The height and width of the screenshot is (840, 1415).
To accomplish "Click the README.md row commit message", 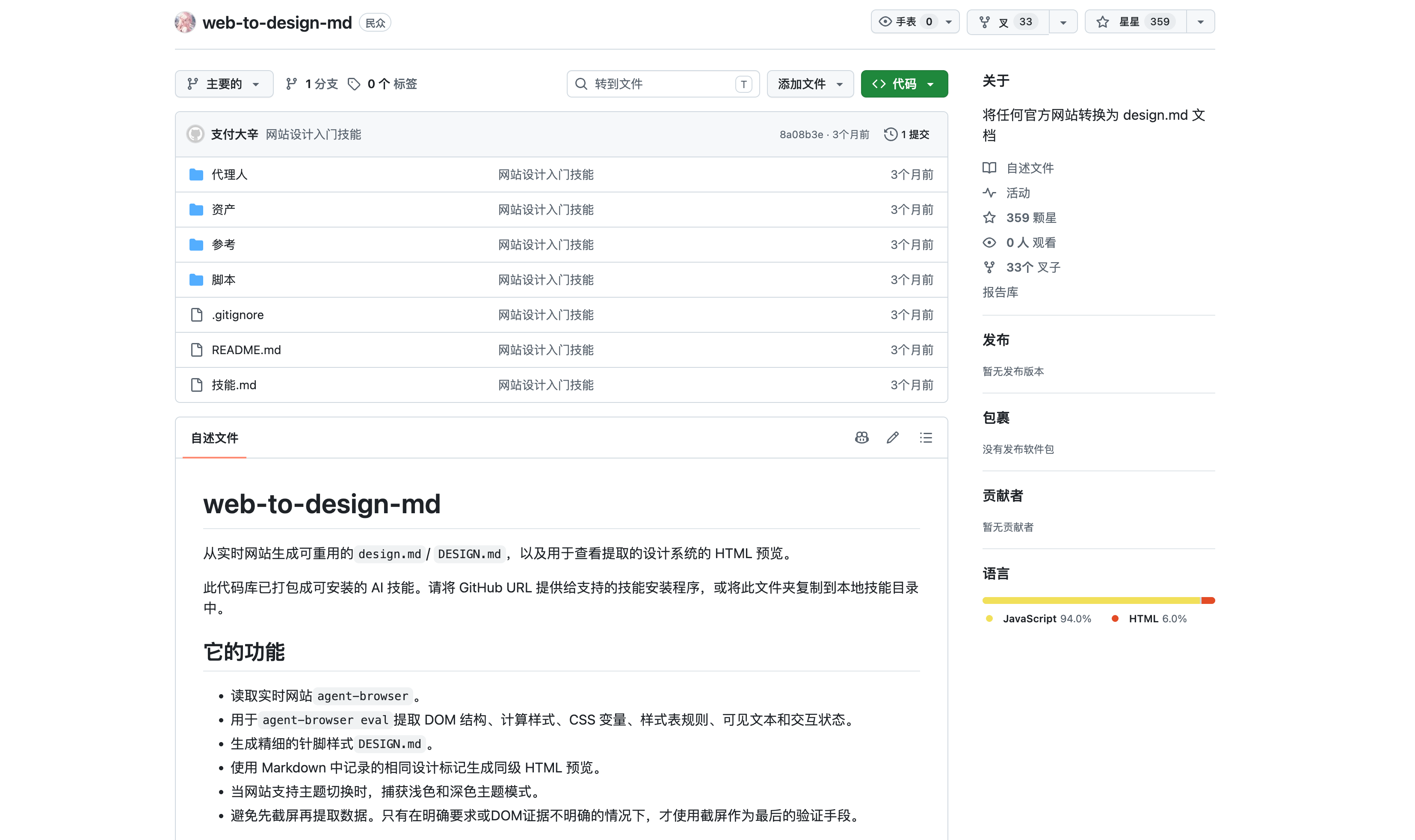I will point(546,350).
